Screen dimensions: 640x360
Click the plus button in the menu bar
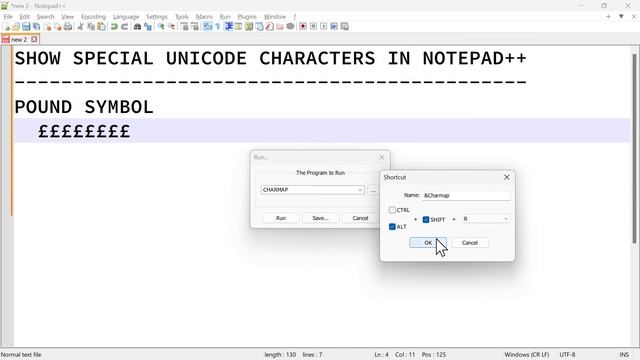coord(608,16)
